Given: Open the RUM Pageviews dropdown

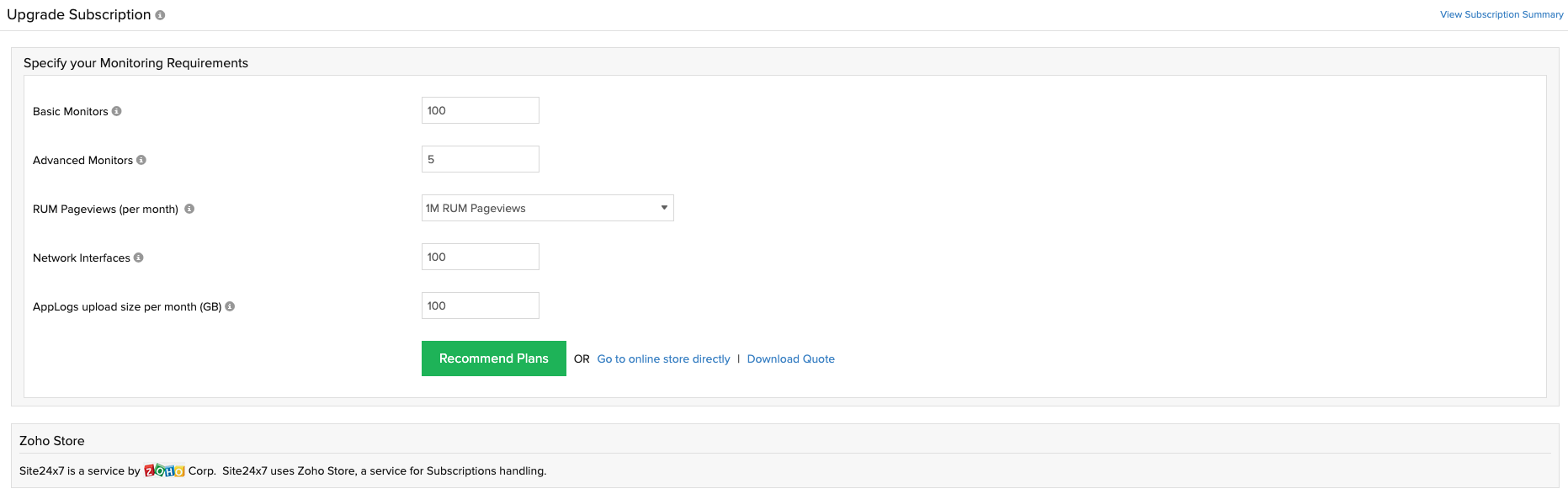Looking at the screenshot, I should pos(547,208).
